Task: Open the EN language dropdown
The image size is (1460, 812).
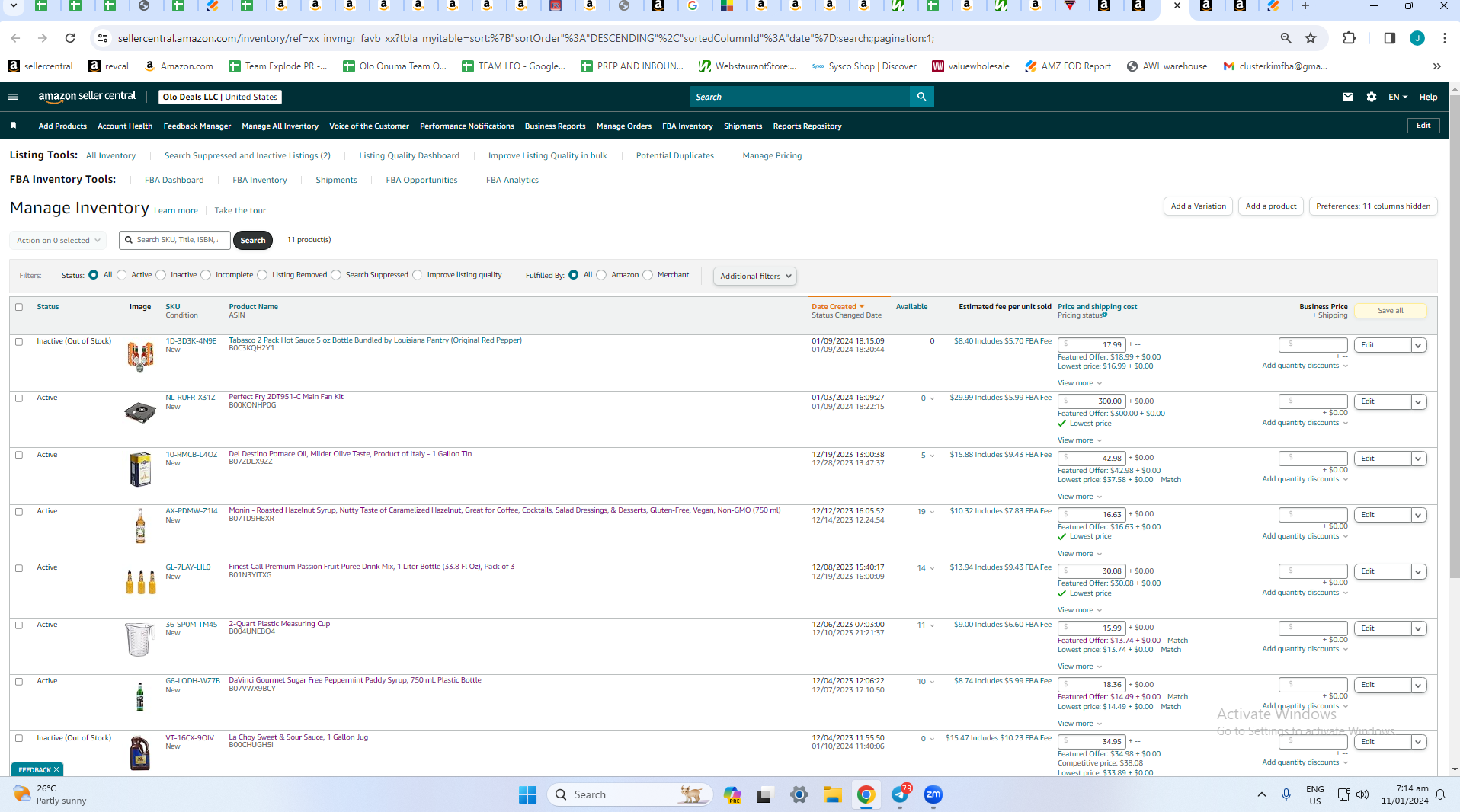Action: 1398,97
